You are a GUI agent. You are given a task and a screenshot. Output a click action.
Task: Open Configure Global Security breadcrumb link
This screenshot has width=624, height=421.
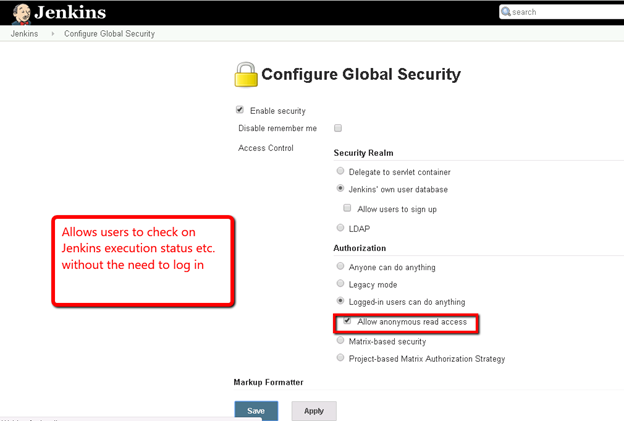[x=109, y=34]
